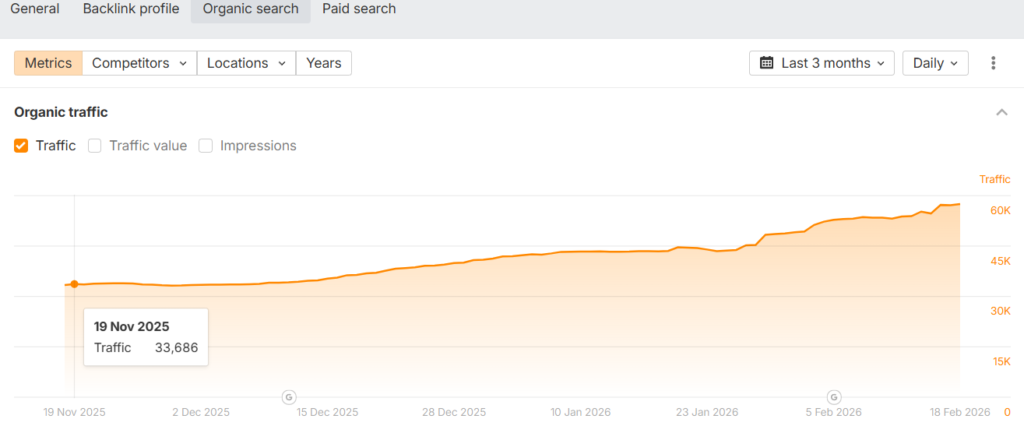Enable the Traffic value checkbox

(95, 145)
